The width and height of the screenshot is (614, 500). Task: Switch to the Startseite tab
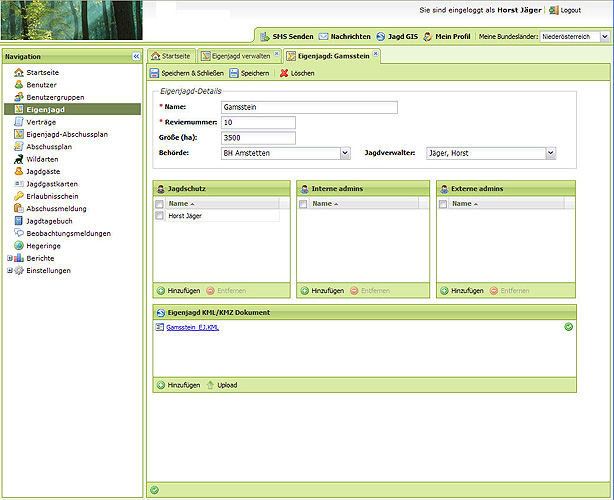point(171,56)
